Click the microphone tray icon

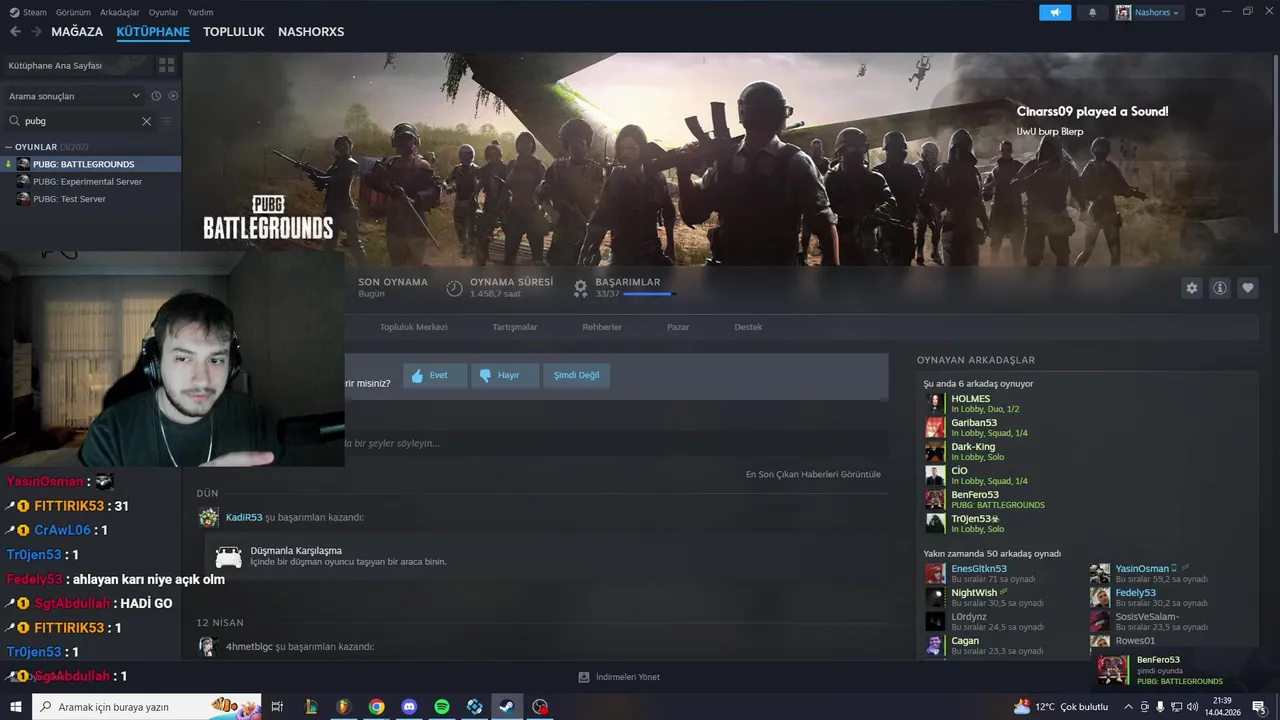pos(1160,706)
